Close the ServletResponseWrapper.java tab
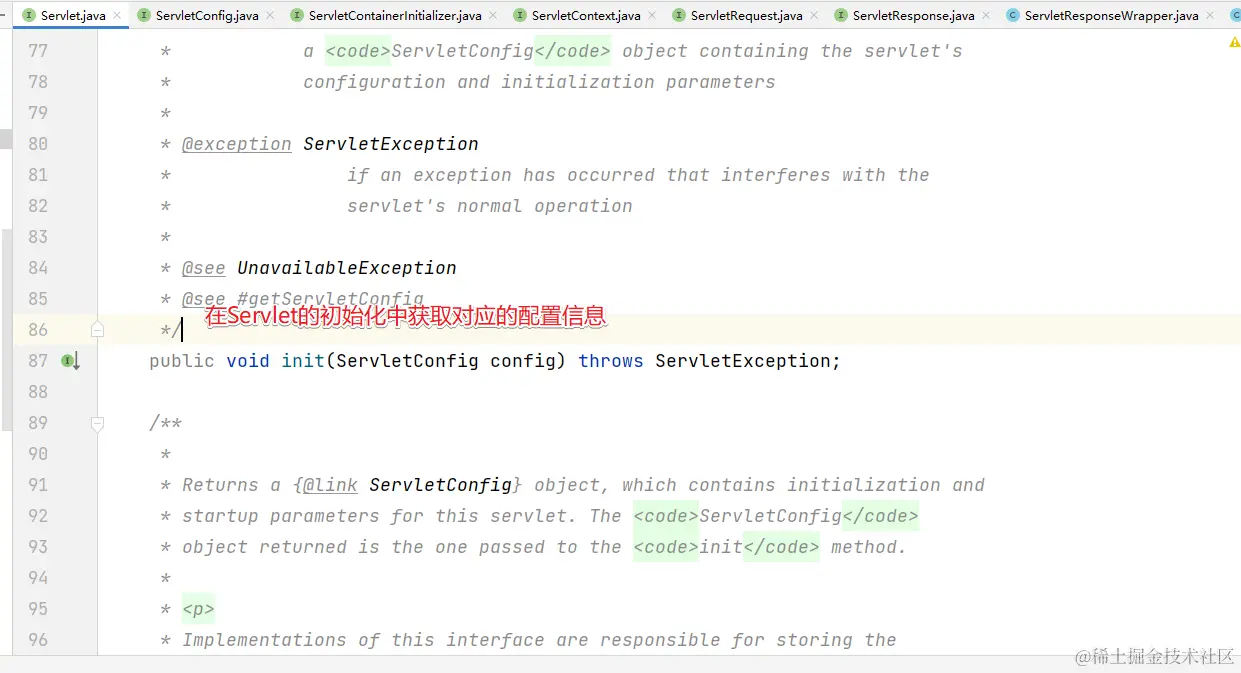This screenshot has width=1241, height=673. point(1211,16)
